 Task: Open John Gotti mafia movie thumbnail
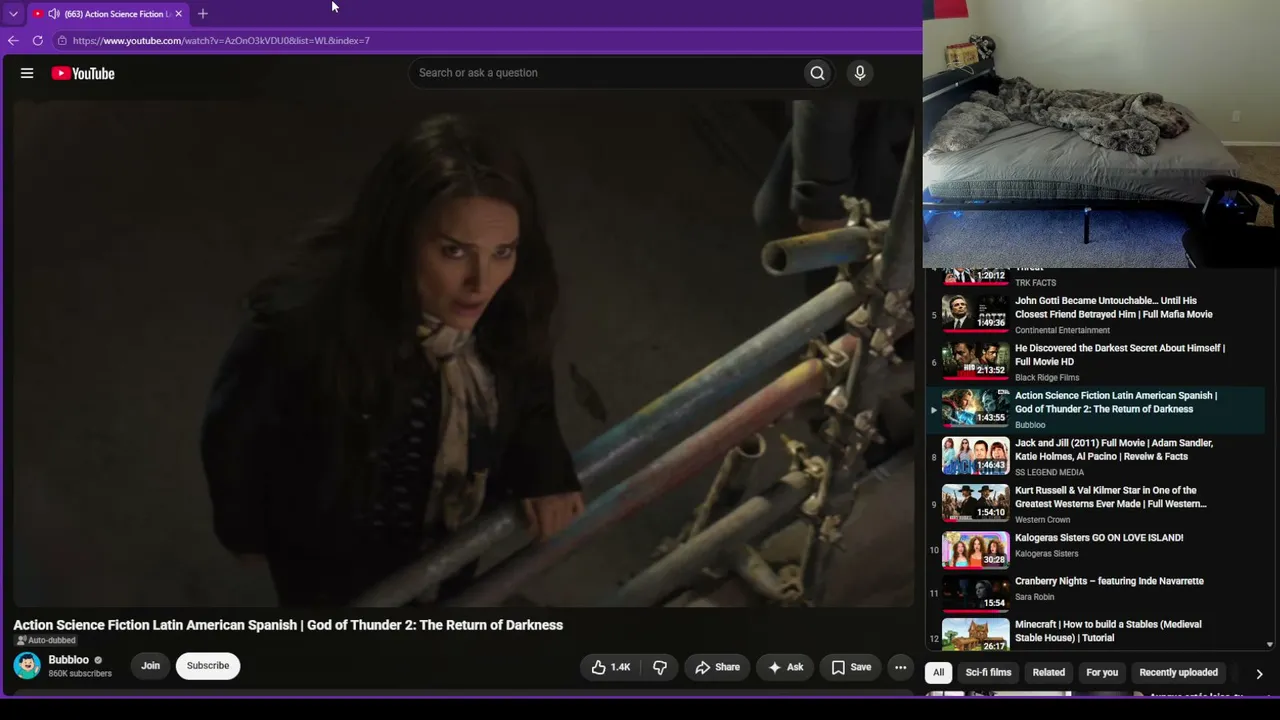975,314
